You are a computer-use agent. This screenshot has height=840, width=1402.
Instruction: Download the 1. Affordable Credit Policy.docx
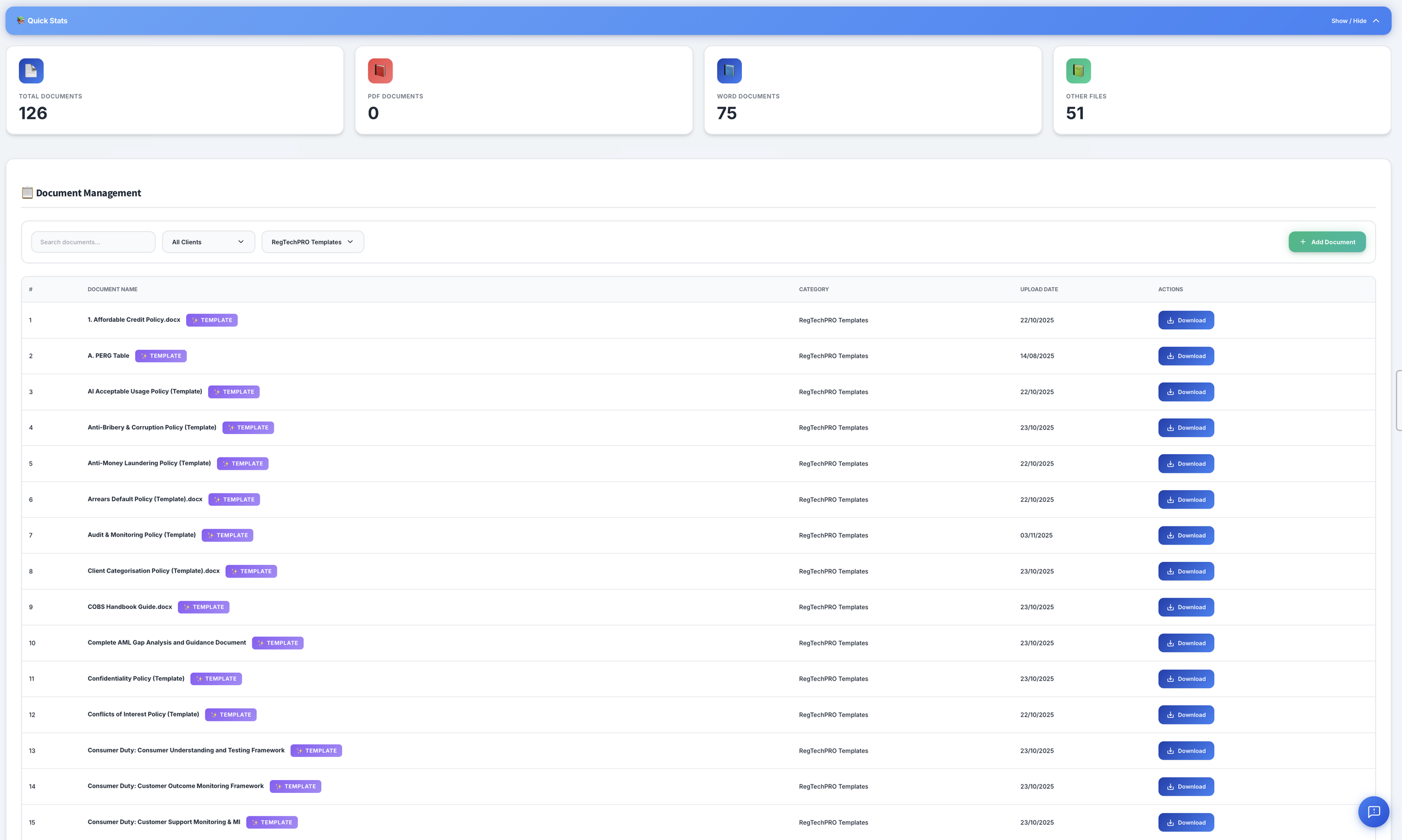point(1186,320)
